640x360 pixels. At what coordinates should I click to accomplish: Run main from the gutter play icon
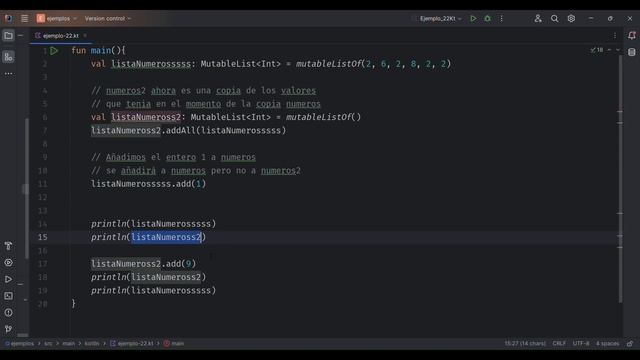click(54, 51)
